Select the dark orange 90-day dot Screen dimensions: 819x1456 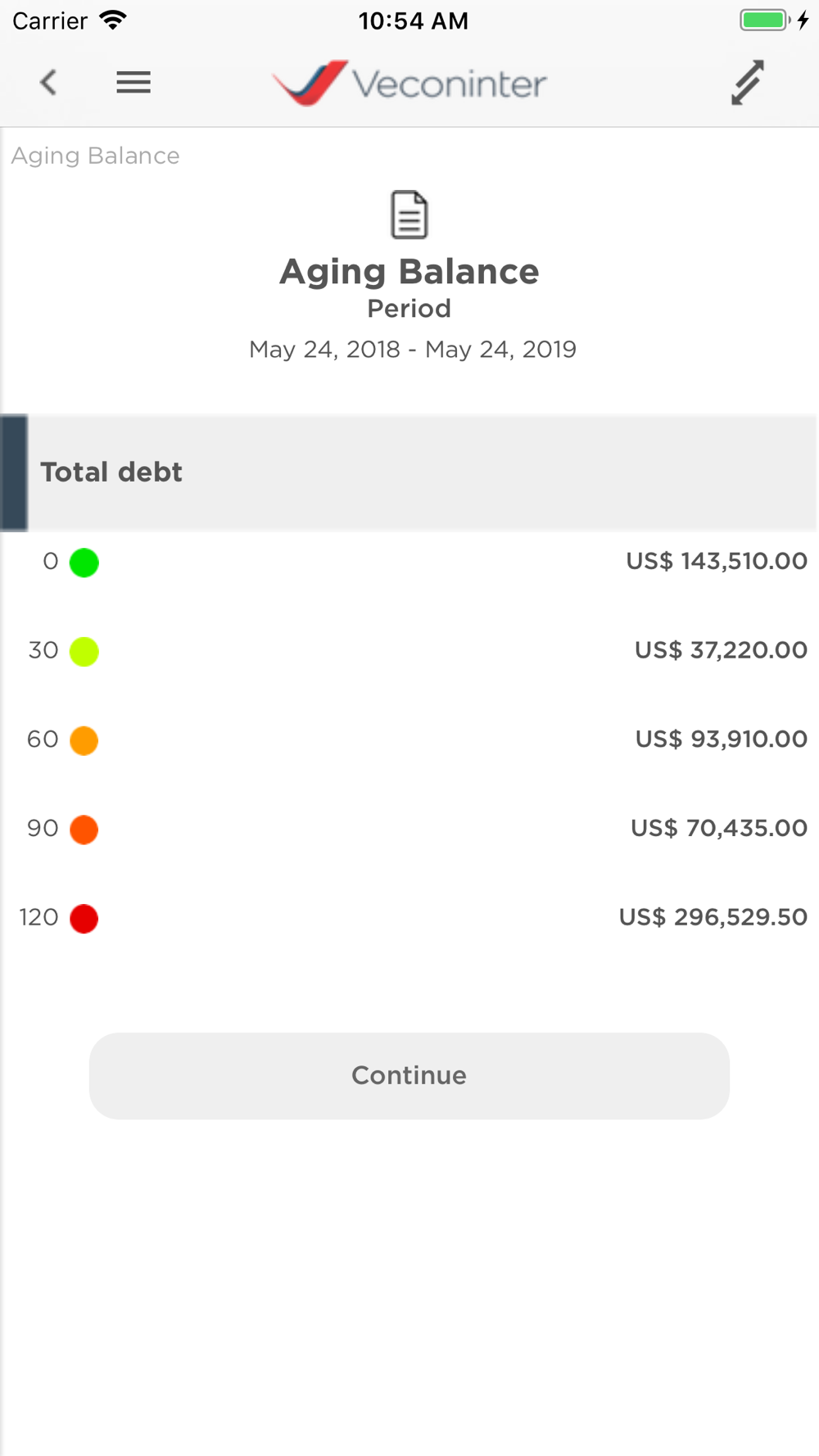pos(84,830)
